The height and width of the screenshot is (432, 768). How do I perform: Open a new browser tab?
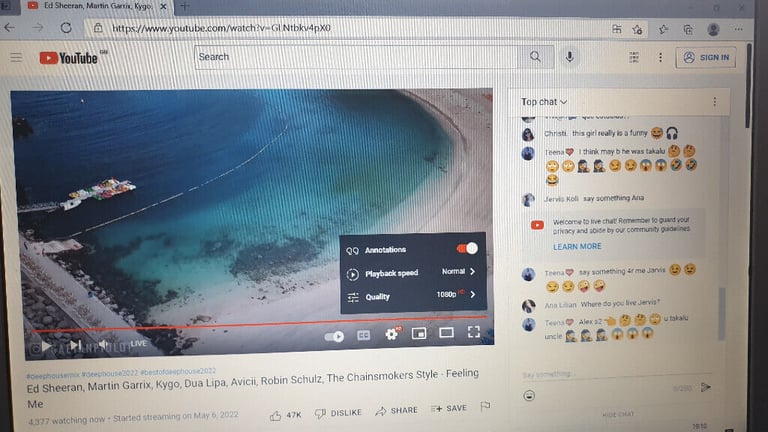pyautogui.click(x=185, y=6)
